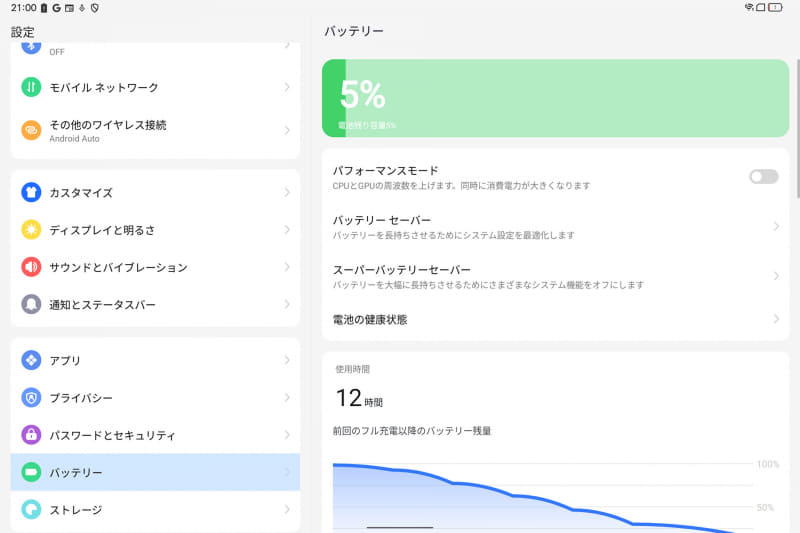This screenshot has width=800, height=533.
Task: Open スーパーバッテリーセーバー option
Action: 556,276
